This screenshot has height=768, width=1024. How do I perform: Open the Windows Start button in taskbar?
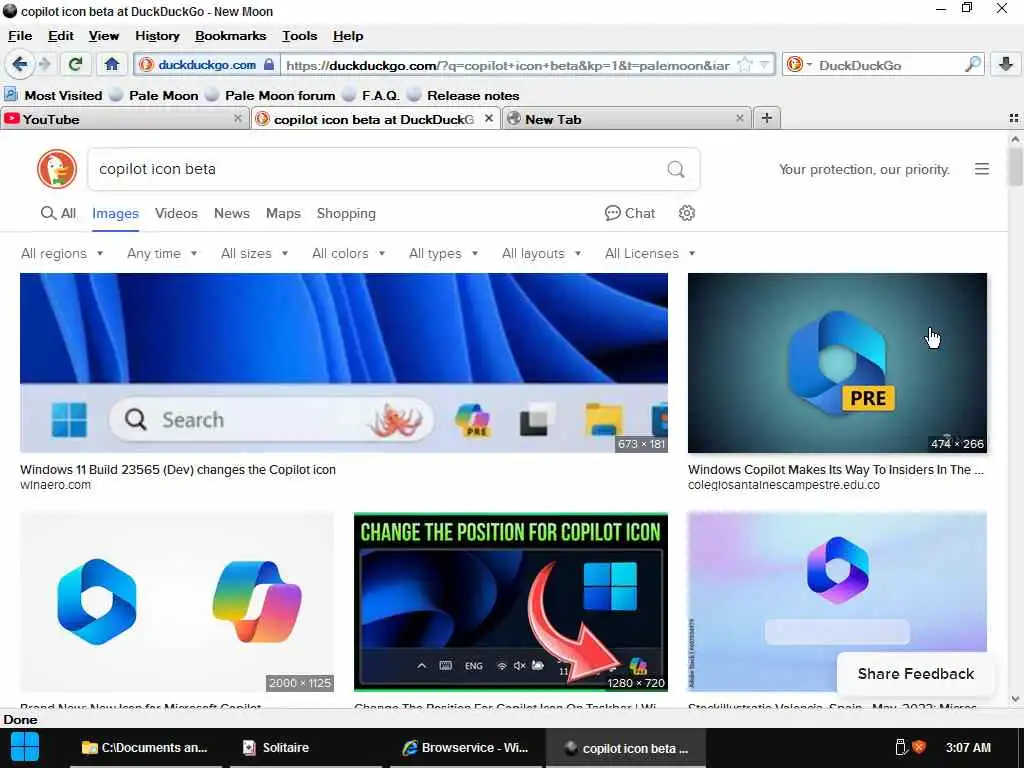(25, 747)
